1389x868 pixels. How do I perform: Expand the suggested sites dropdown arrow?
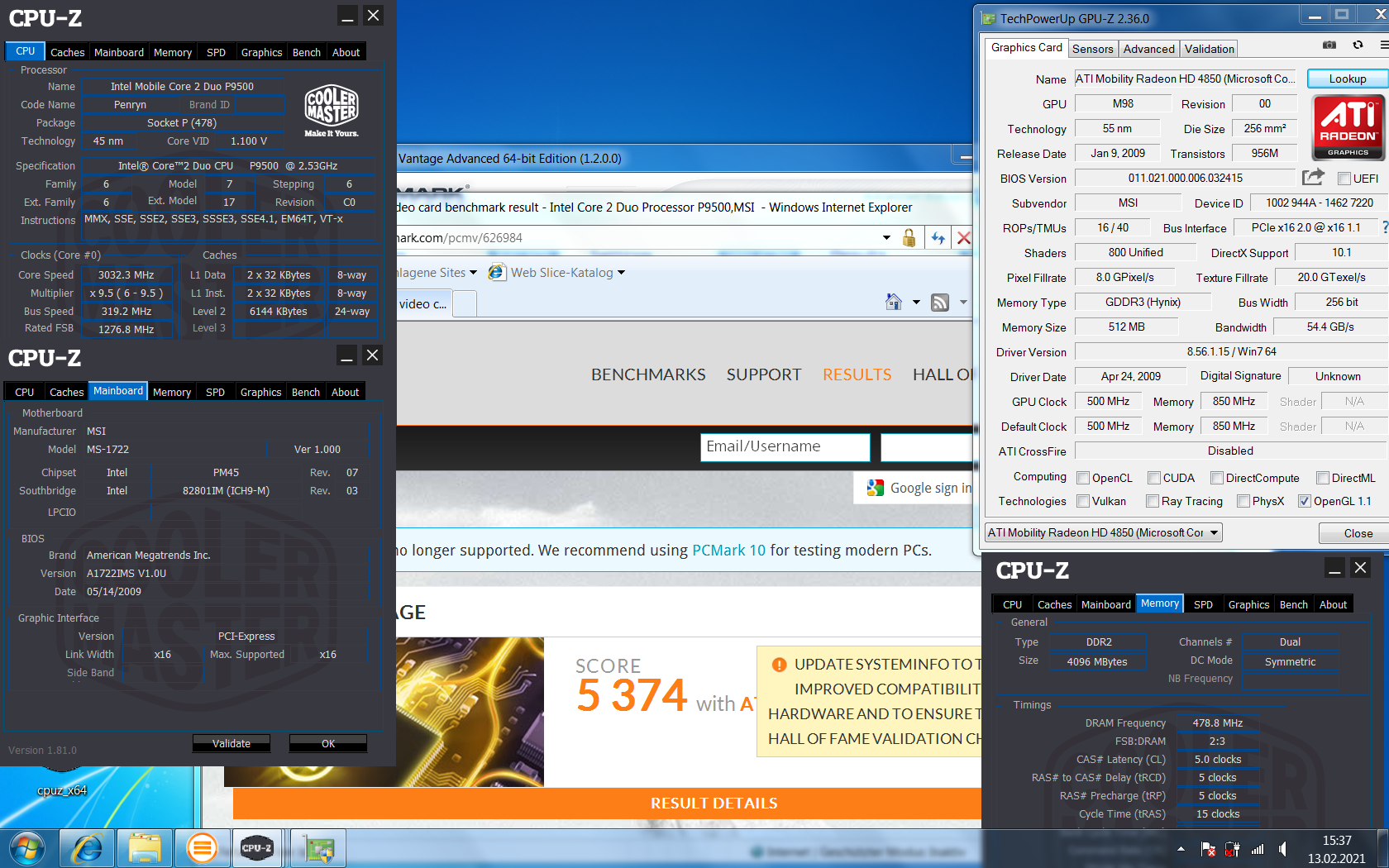point(473,273)
